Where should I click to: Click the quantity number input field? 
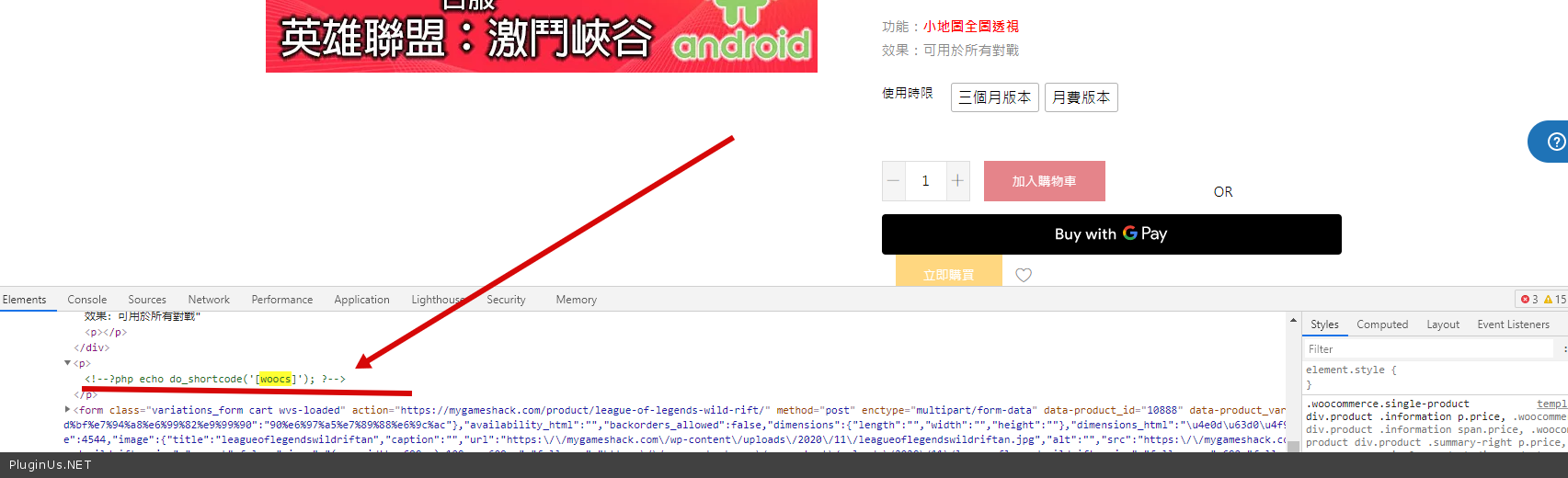pos(925,181)
